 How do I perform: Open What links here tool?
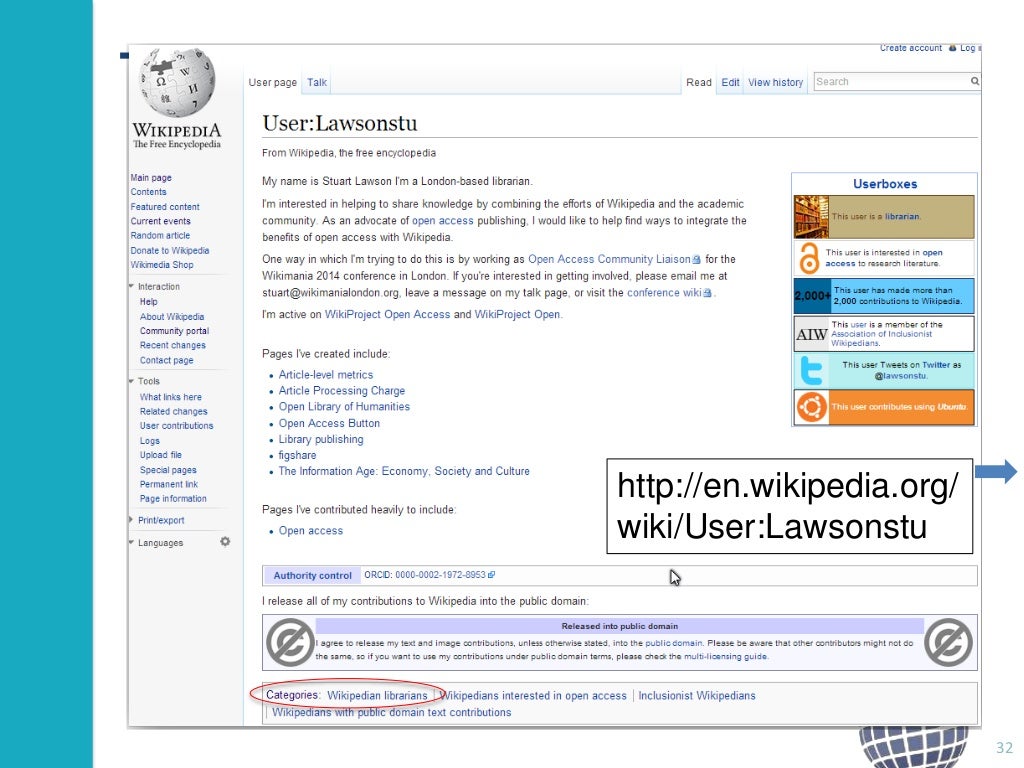click(170, 396)
